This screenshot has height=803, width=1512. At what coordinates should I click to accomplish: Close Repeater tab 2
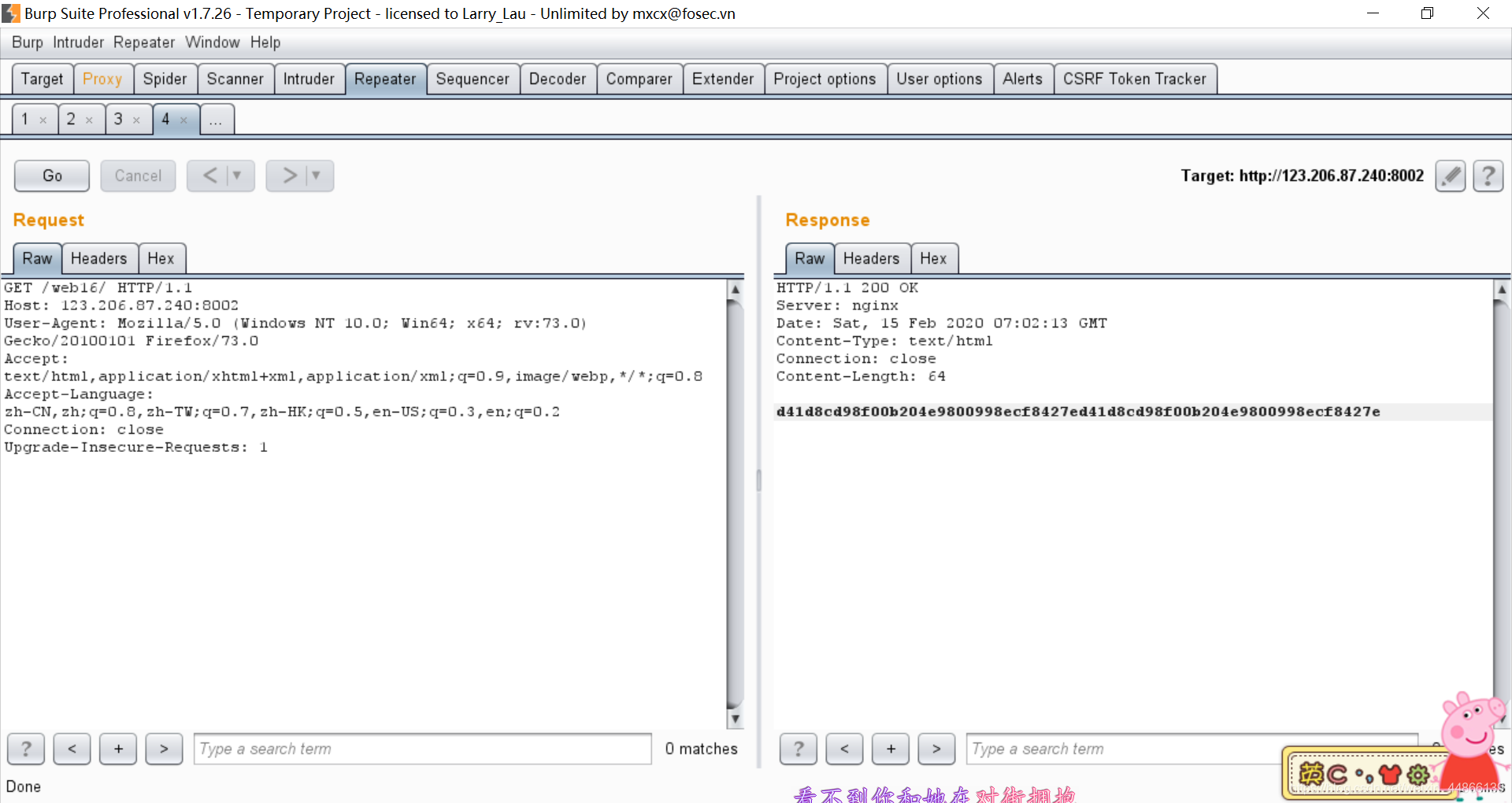click(x=89, y=120)
